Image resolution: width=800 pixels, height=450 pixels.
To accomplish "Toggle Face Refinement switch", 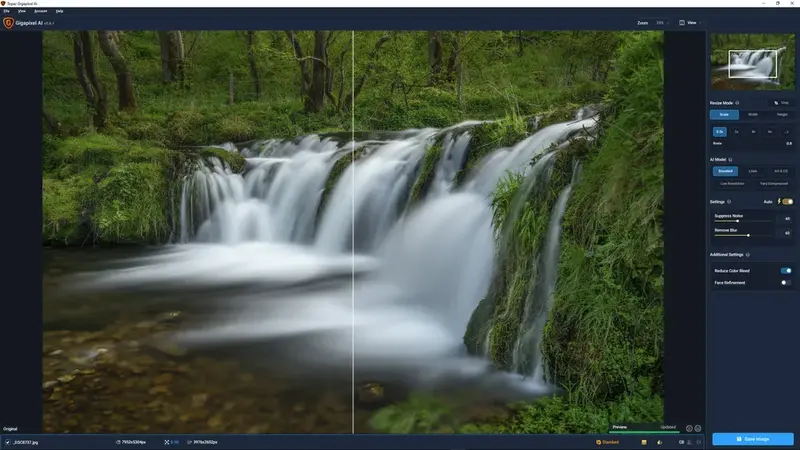I will coord(786,283).
